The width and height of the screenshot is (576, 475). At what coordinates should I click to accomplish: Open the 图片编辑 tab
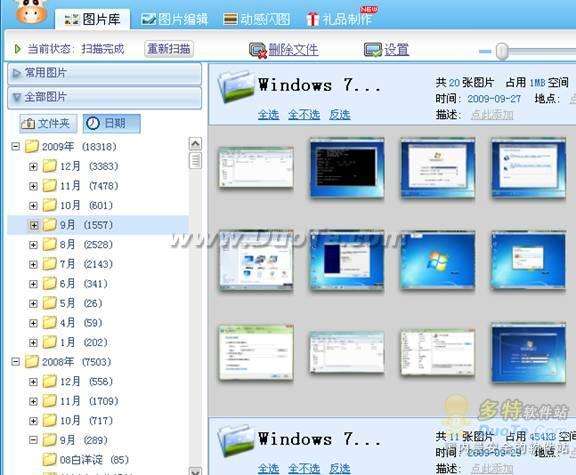(175, 19)
